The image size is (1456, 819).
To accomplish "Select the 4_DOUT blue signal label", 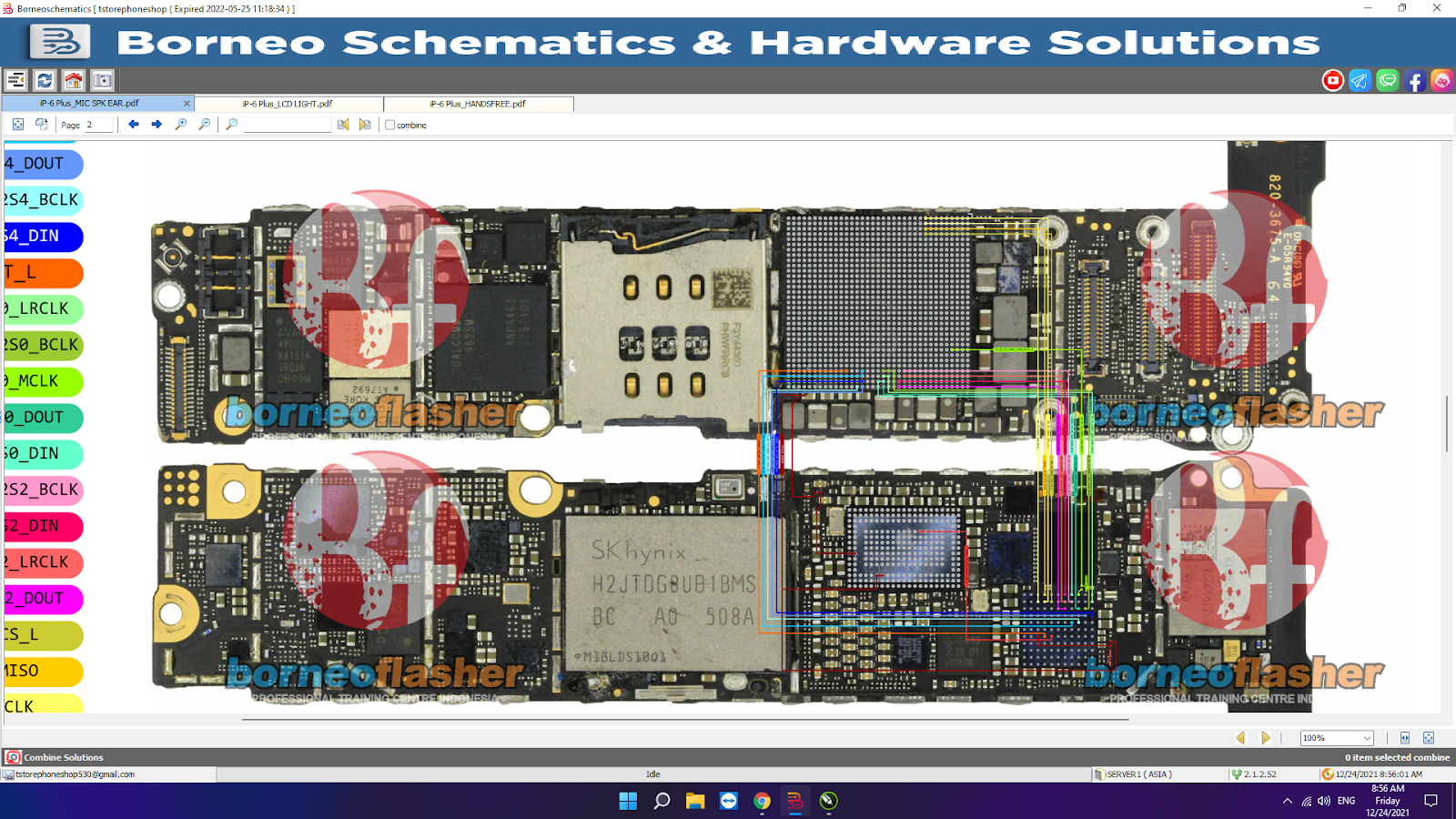I will 44,164.
